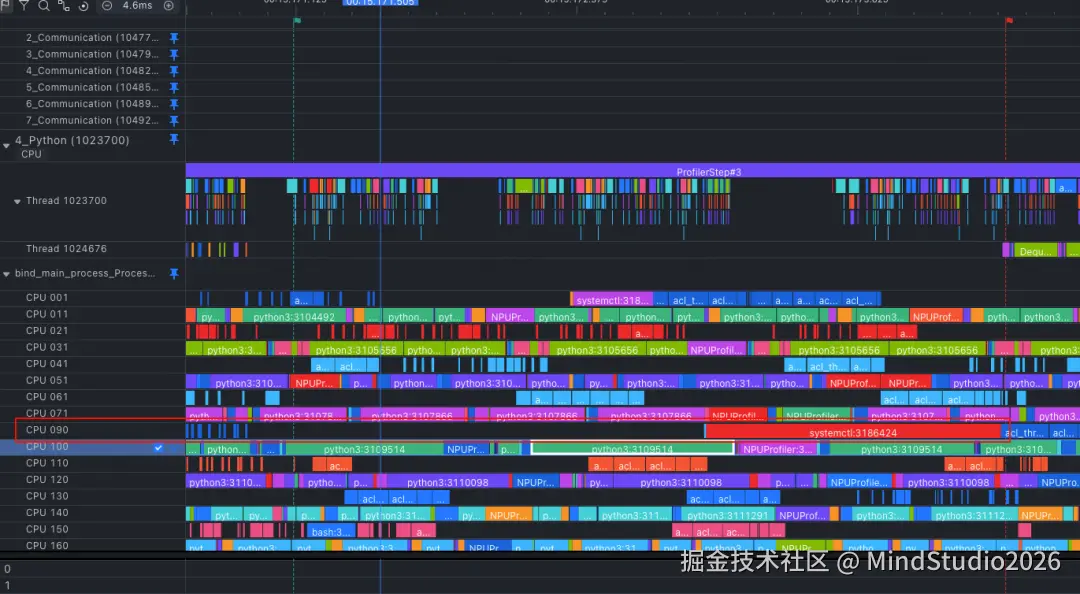
Task: Select the red flag timeline marker
Action: (x=1009, y=21)
